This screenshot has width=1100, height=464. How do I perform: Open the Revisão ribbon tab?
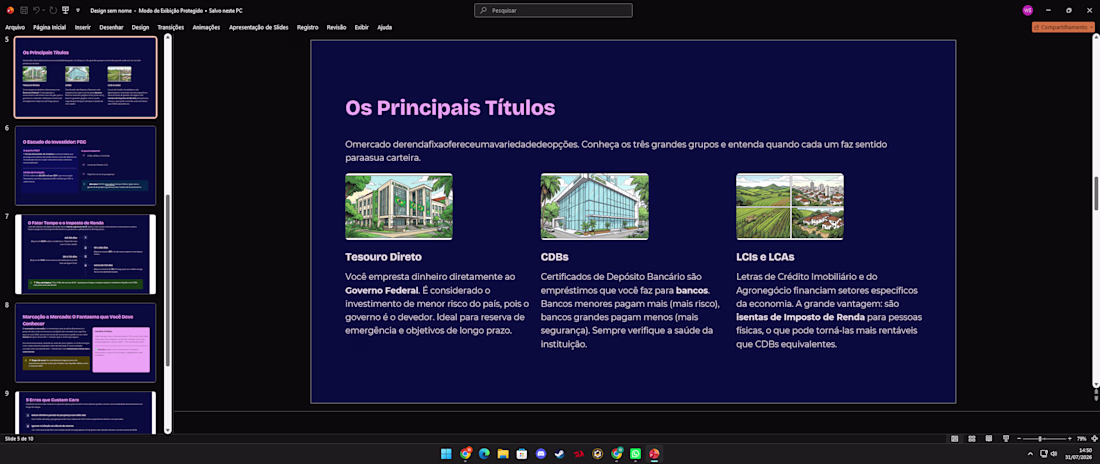[336, 27]
